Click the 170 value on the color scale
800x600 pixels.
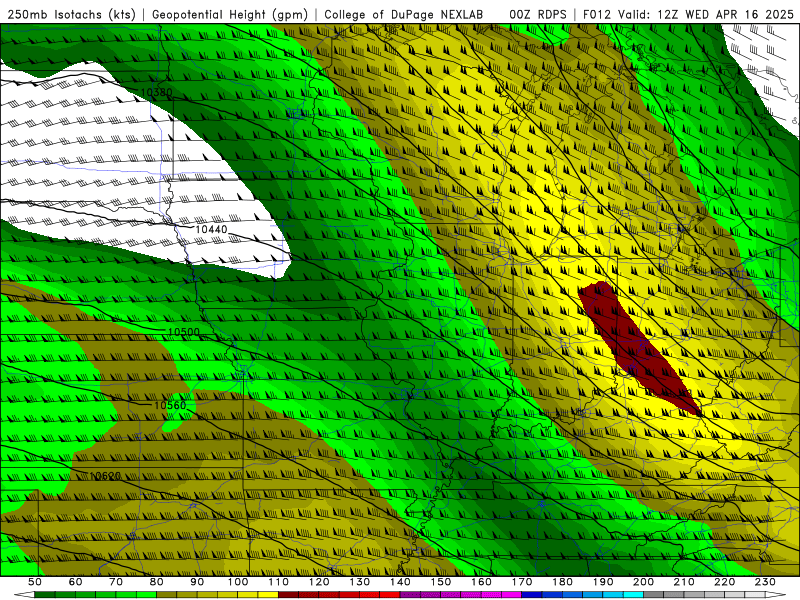[x=522, y=582]
